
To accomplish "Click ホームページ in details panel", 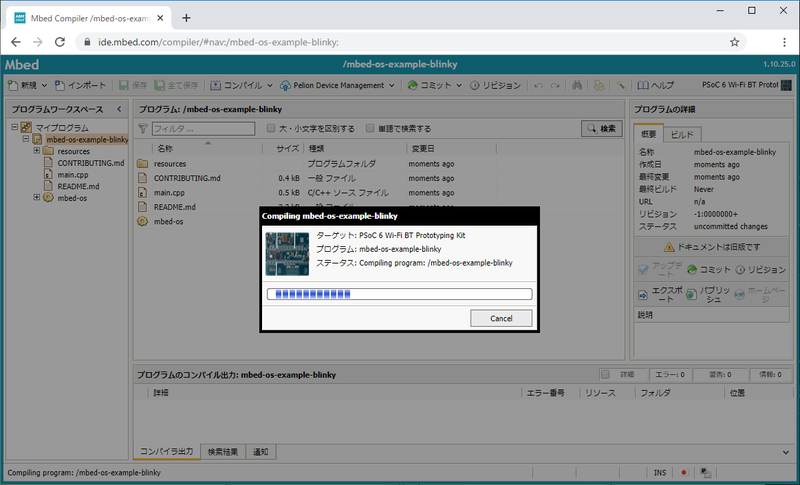I will pos(761,294).
